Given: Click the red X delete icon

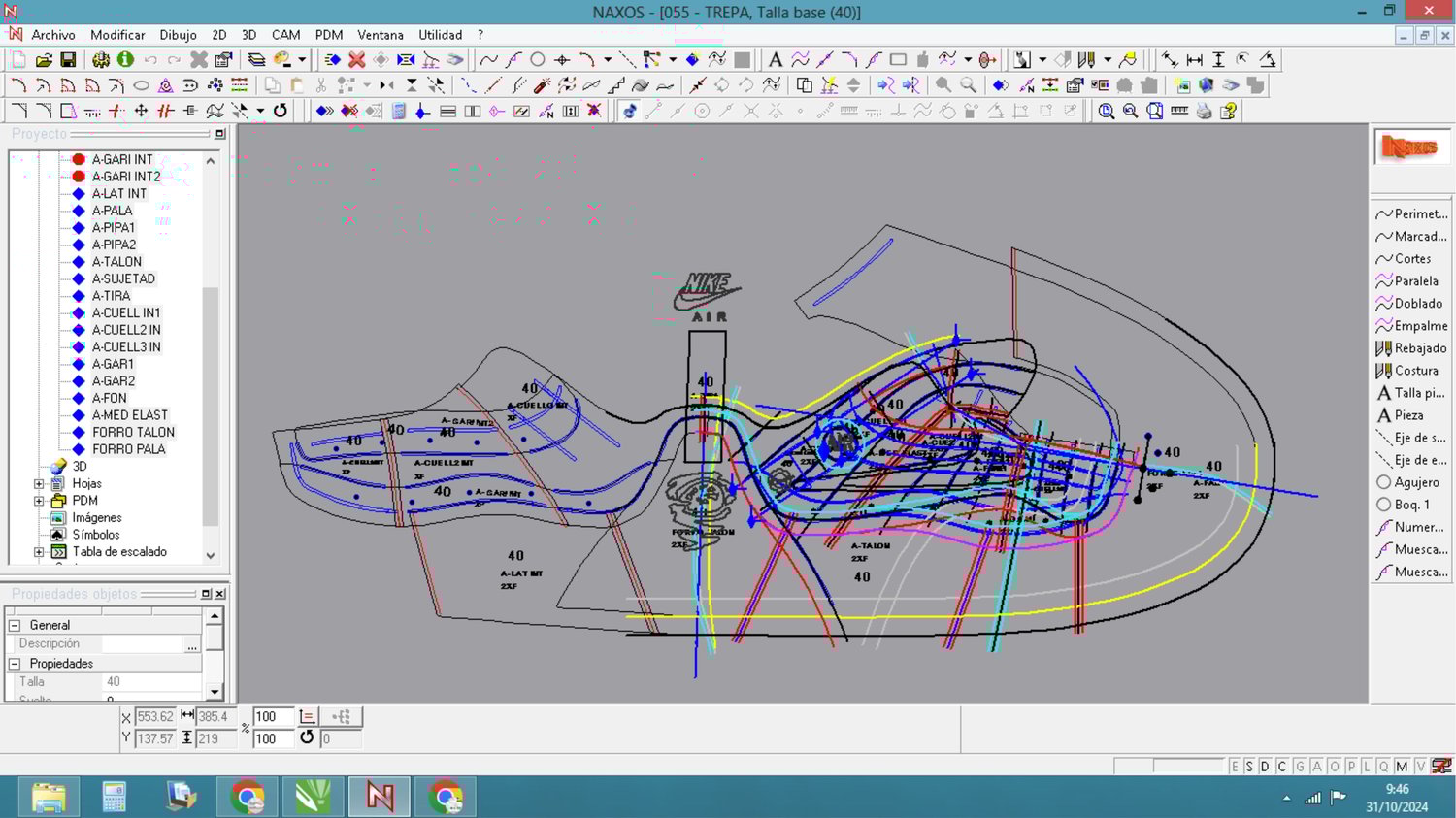Looking at the screenshot, I should [357, 60].
